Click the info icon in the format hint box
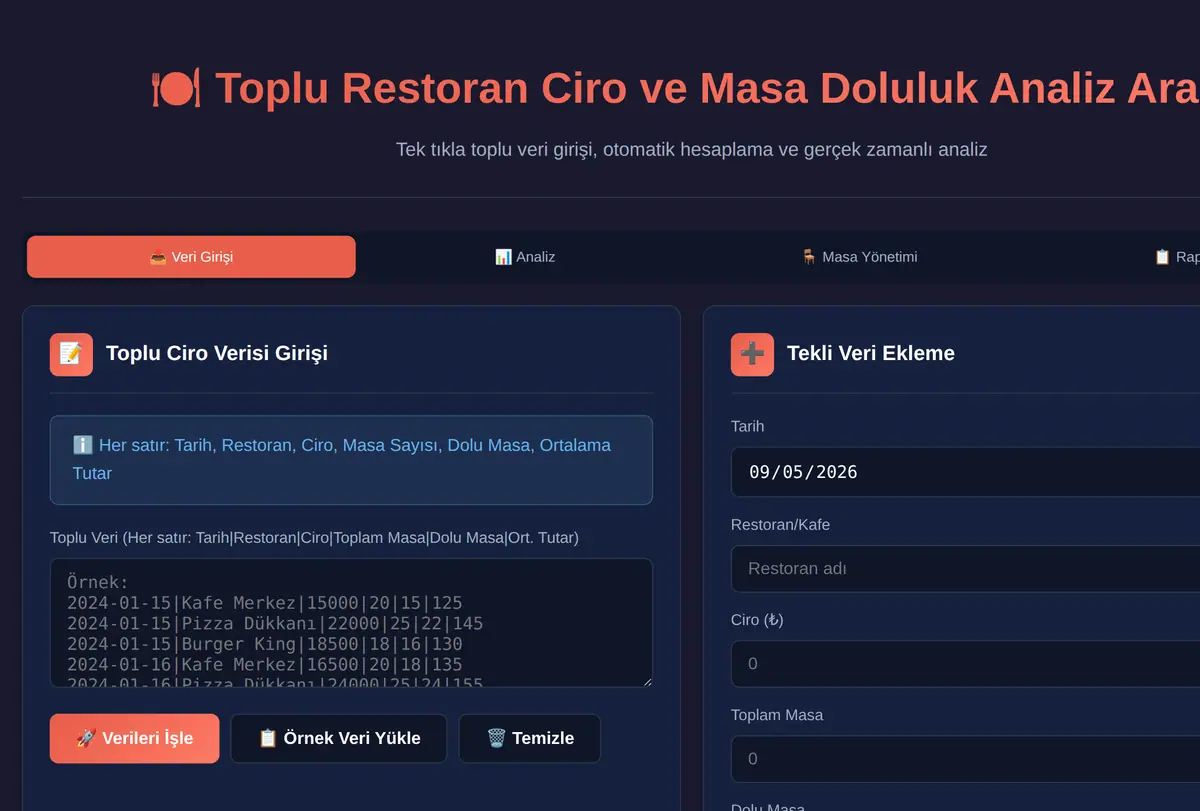 (x=83, y=445)
